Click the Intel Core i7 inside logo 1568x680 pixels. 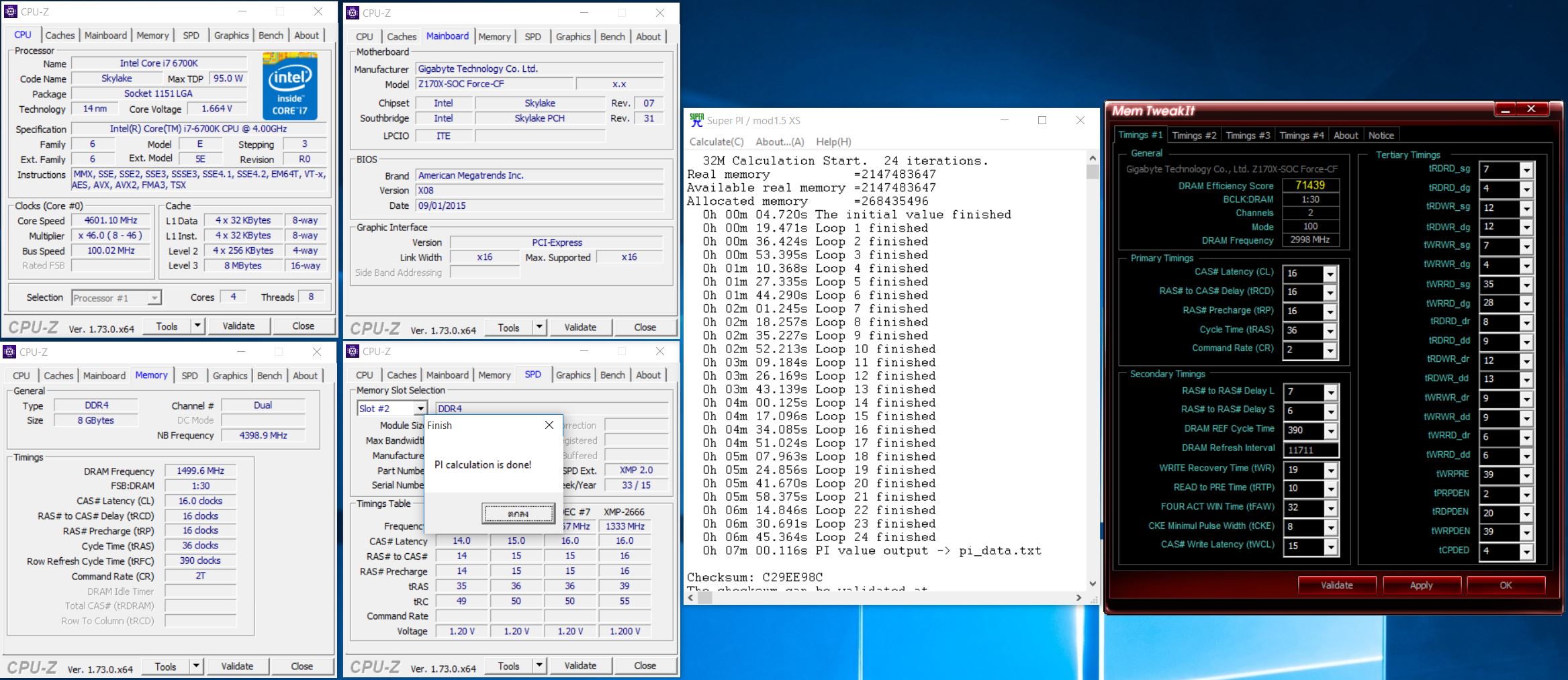[289, 86]
